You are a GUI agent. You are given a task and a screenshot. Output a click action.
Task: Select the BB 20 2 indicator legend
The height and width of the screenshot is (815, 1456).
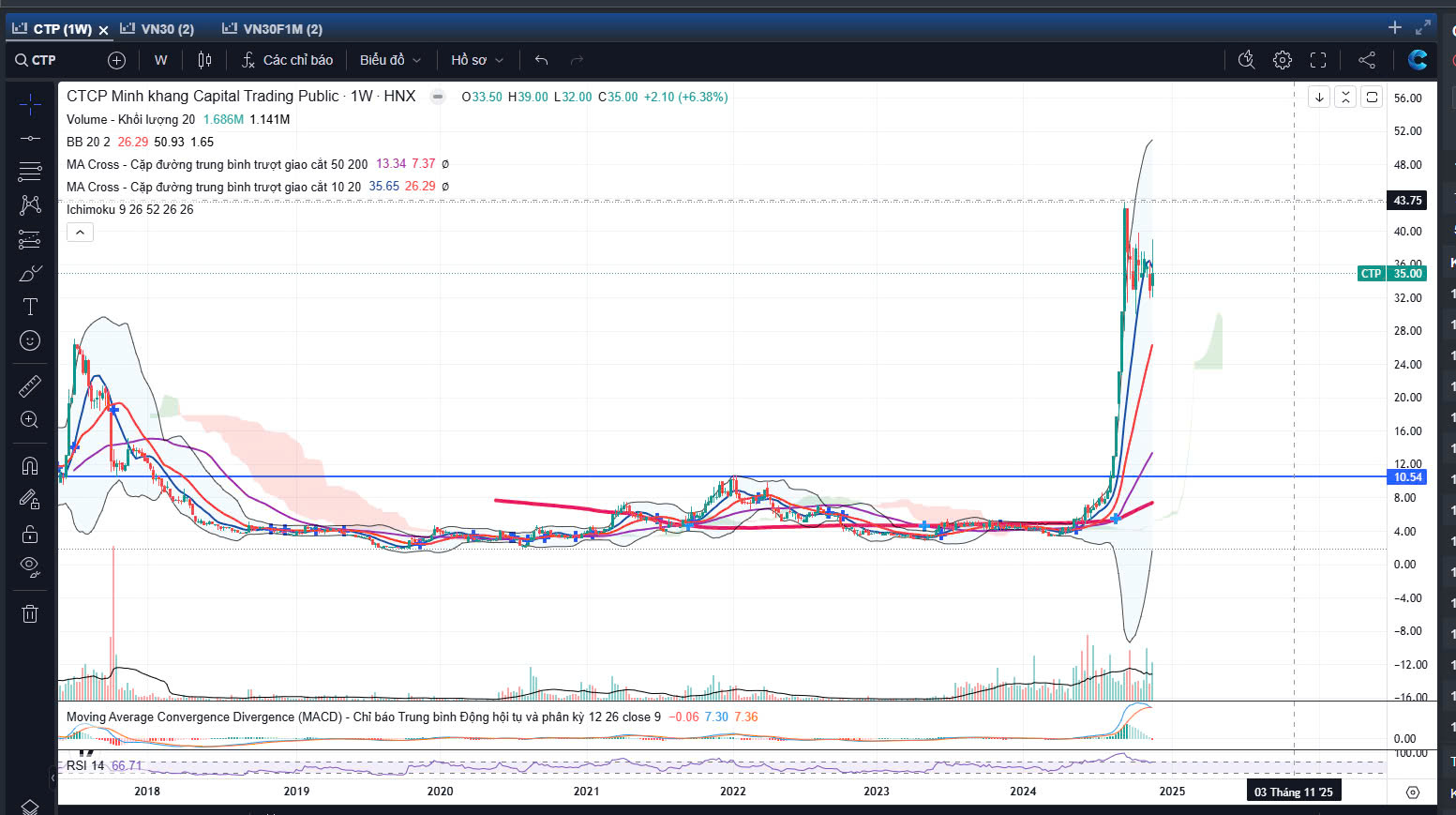[88, 142]
